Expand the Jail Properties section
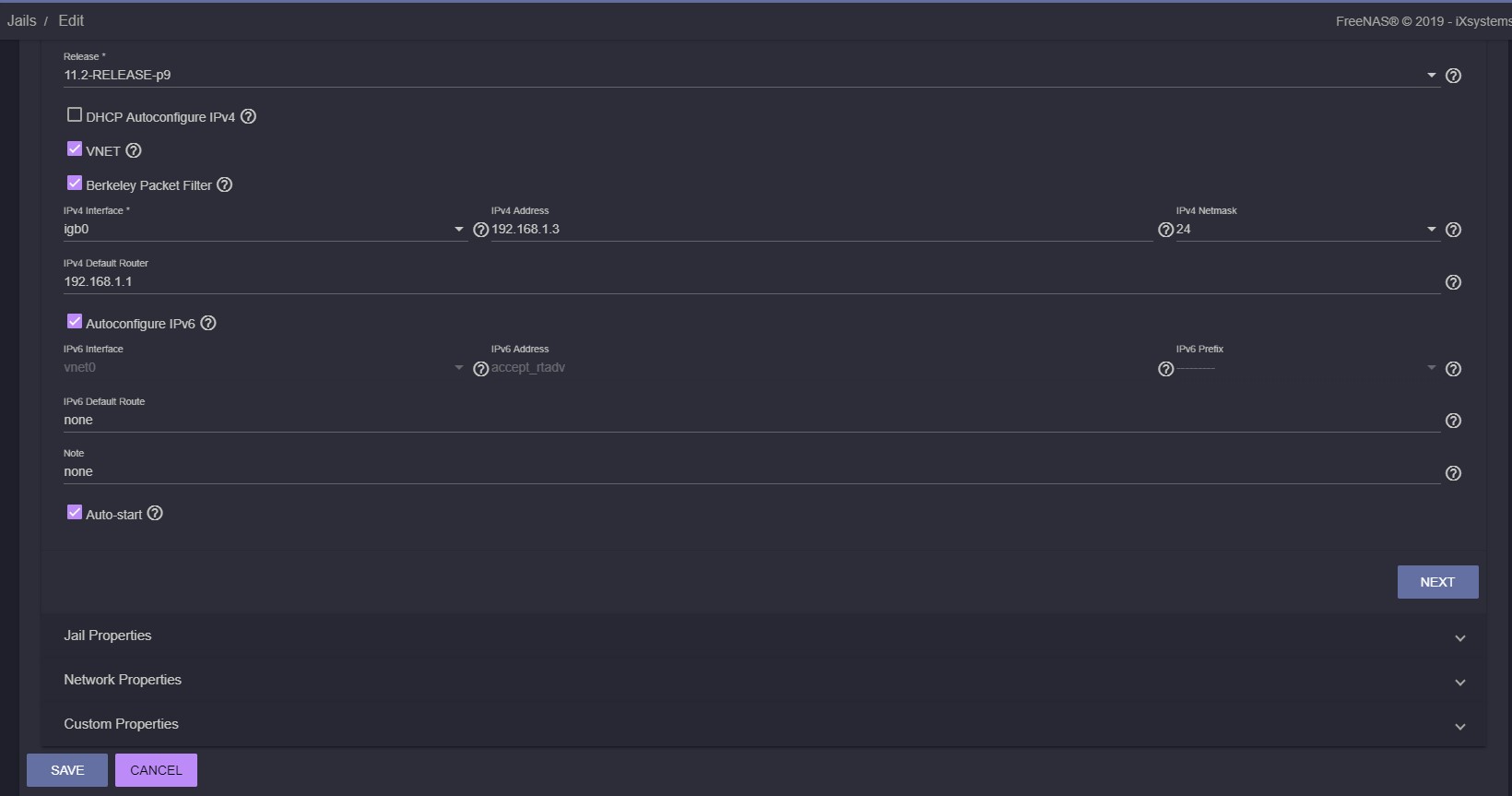 pyautogui.click(x=763, y=636)
